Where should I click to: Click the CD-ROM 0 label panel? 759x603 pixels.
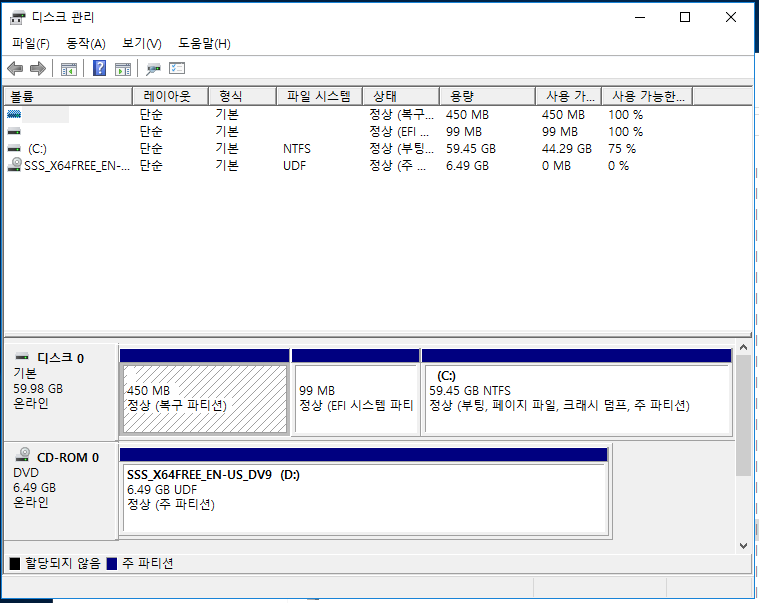(61, 491)
